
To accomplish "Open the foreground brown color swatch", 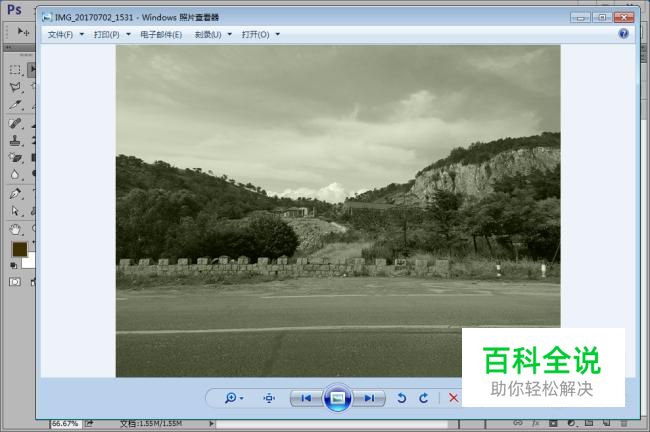I will point(19,249).
